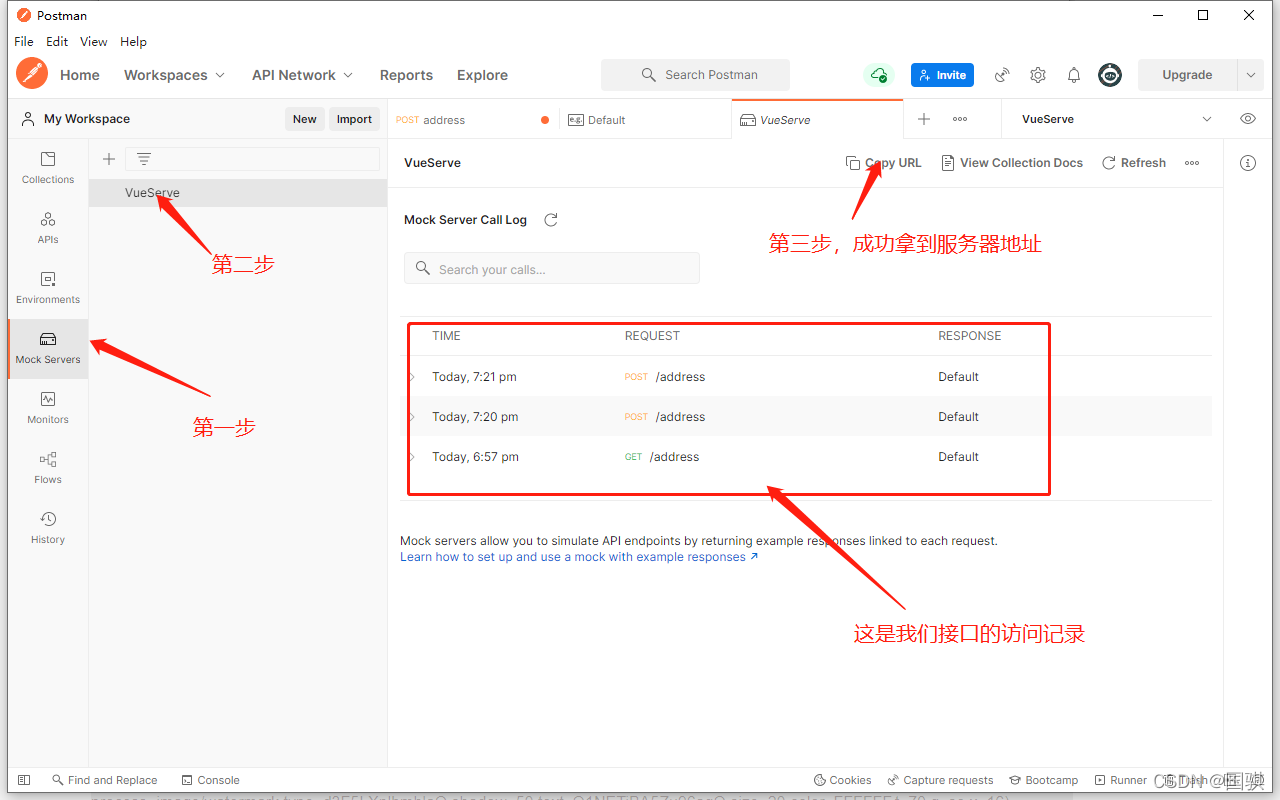The width and height of the screenshot is (1280, 800).
Task: Click the filter icon in sidebar list
Action: point(144,159)
